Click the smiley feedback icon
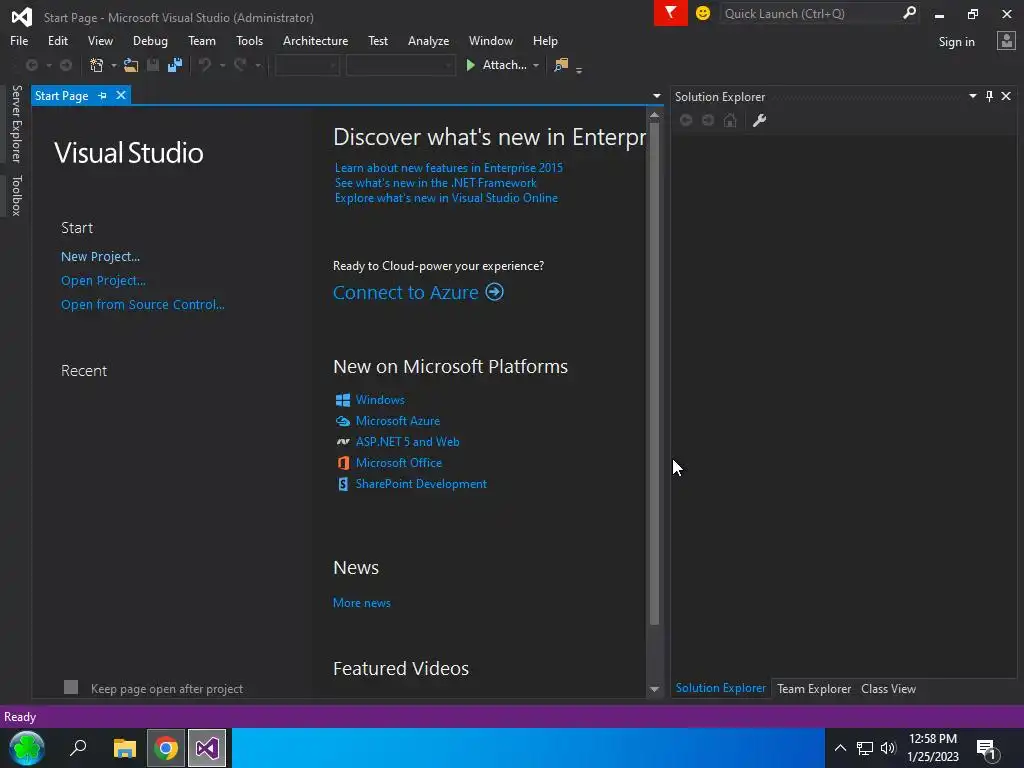The height and width of the screenshot is (768, 1024). (703, 13)
